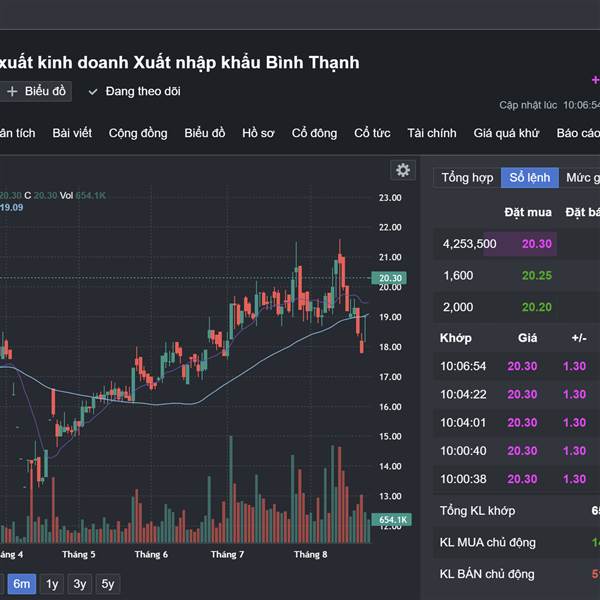Viewport: 600px width, 600px height.
Task: Click the Cập nhật lúc timestamp
Action: pos(549,105)
